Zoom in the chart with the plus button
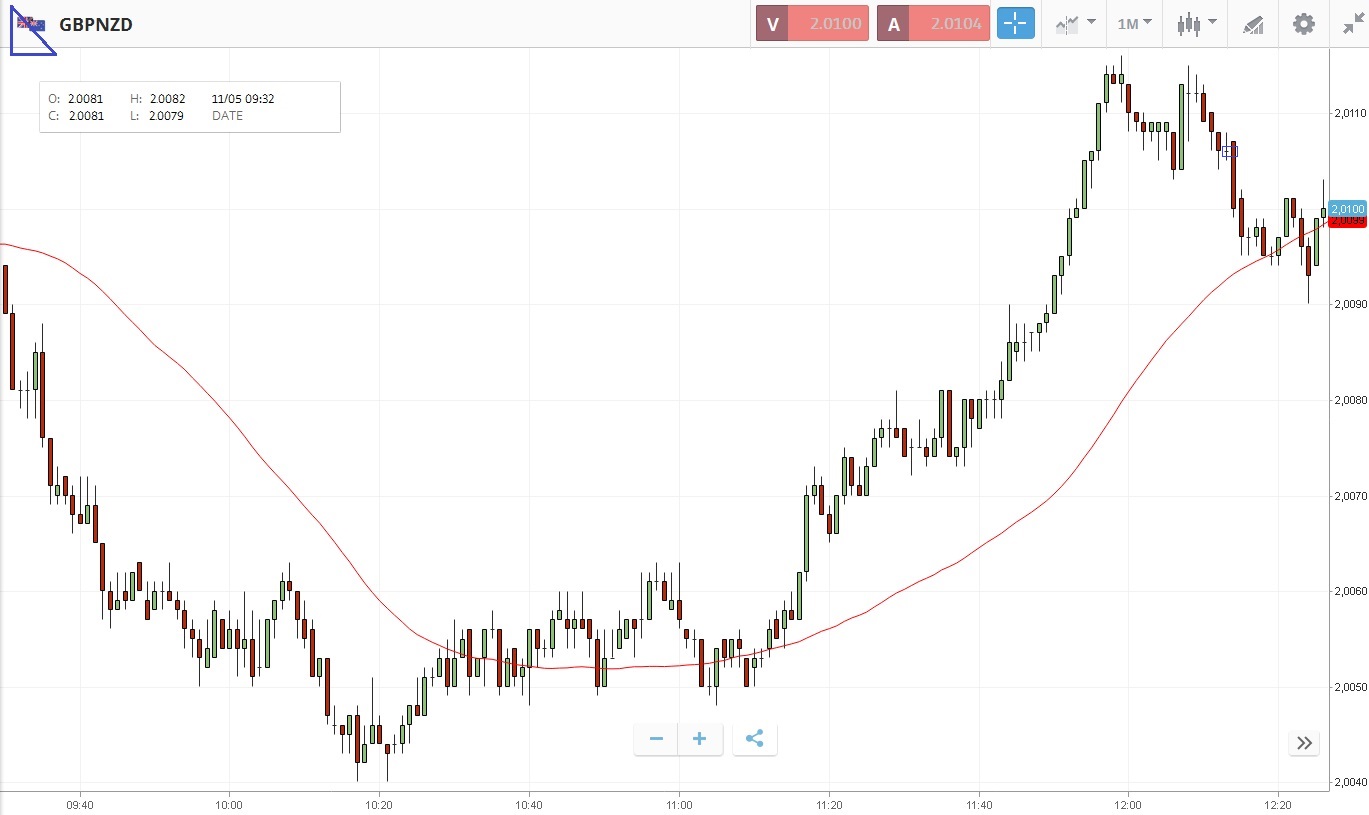Image resolution: width=1369 pixels, height=815 pixels. pyautogui.click(x=700, y=739)
